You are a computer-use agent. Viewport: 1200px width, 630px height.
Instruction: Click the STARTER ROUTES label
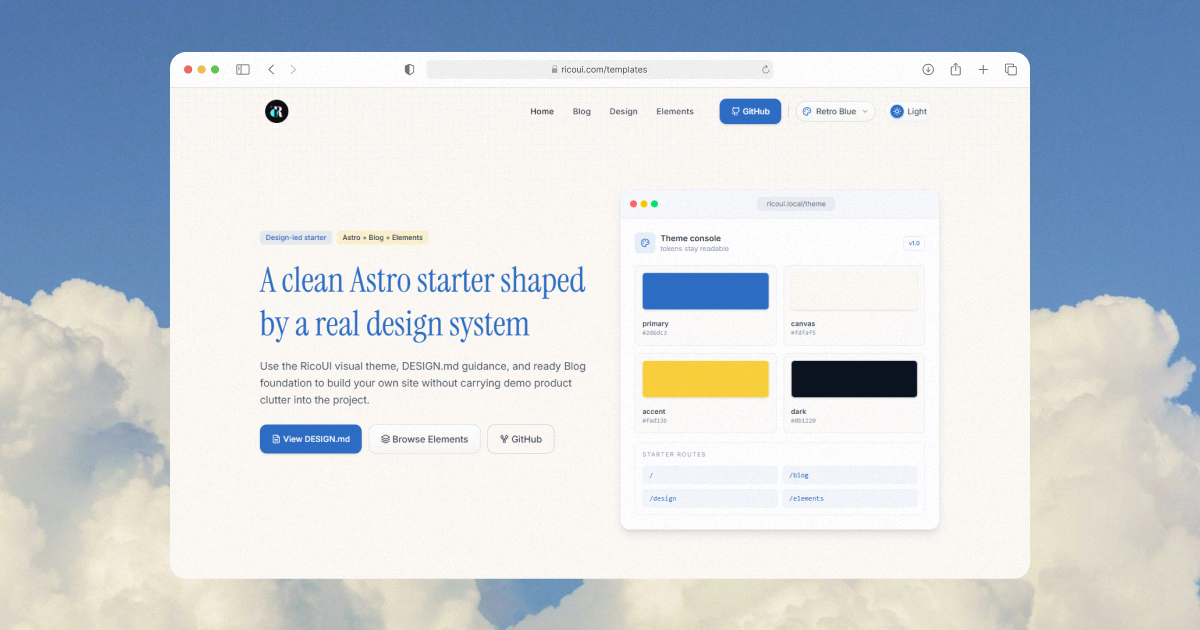coord(674,454)
